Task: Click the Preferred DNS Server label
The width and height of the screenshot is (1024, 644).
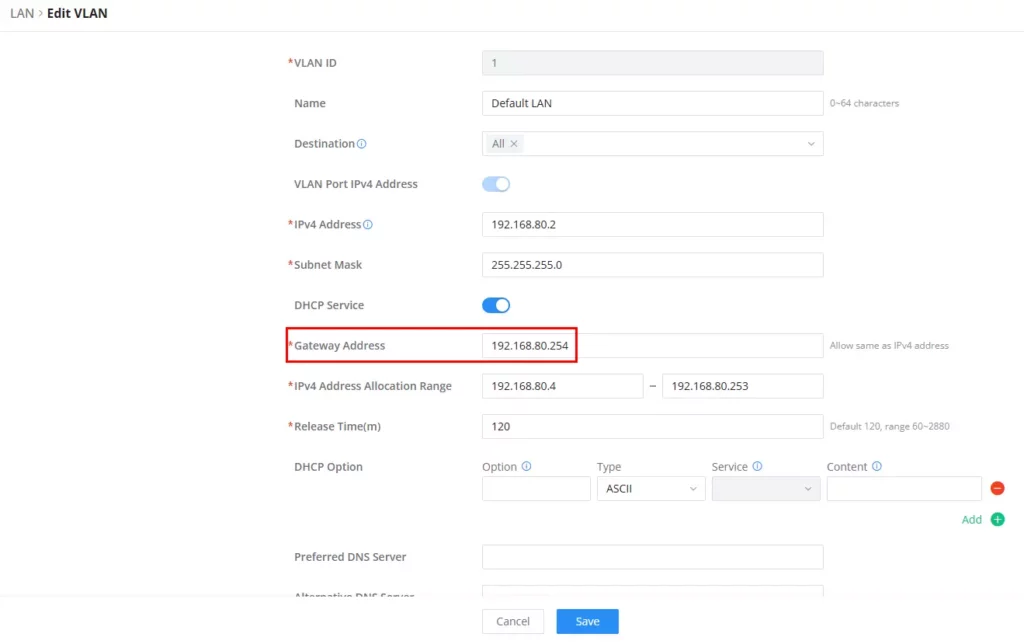Action: coord(350,557)
